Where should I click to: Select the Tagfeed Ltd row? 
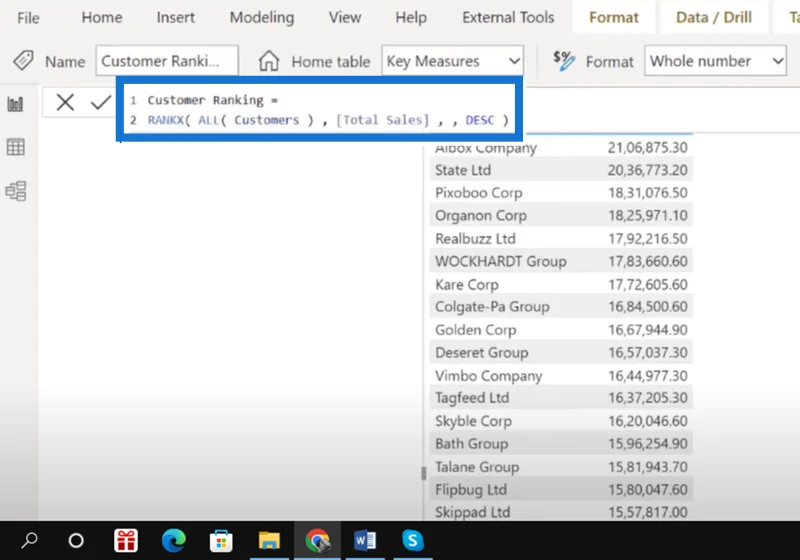point(561,398)
